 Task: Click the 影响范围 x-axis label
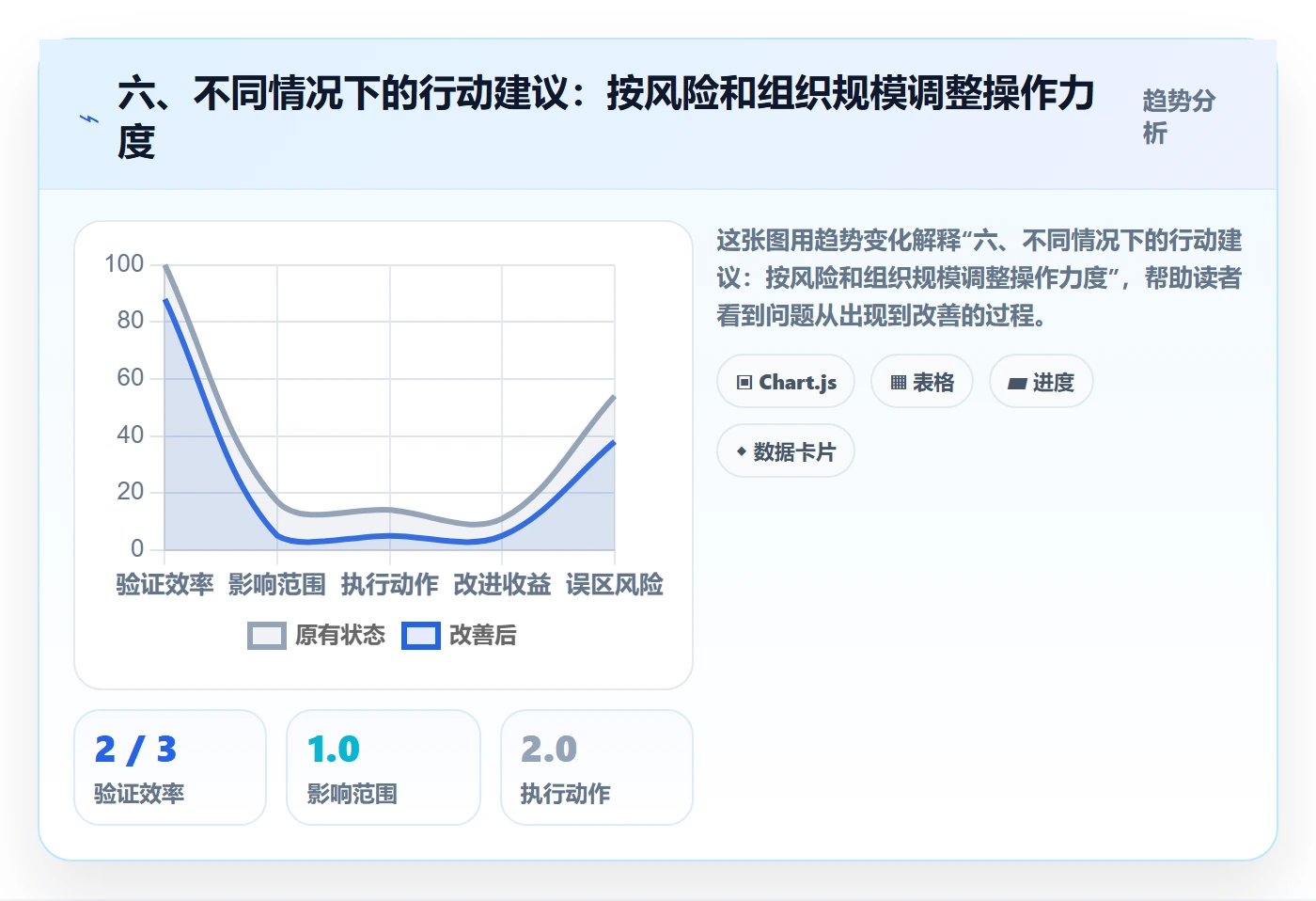(x=277, y=584)
